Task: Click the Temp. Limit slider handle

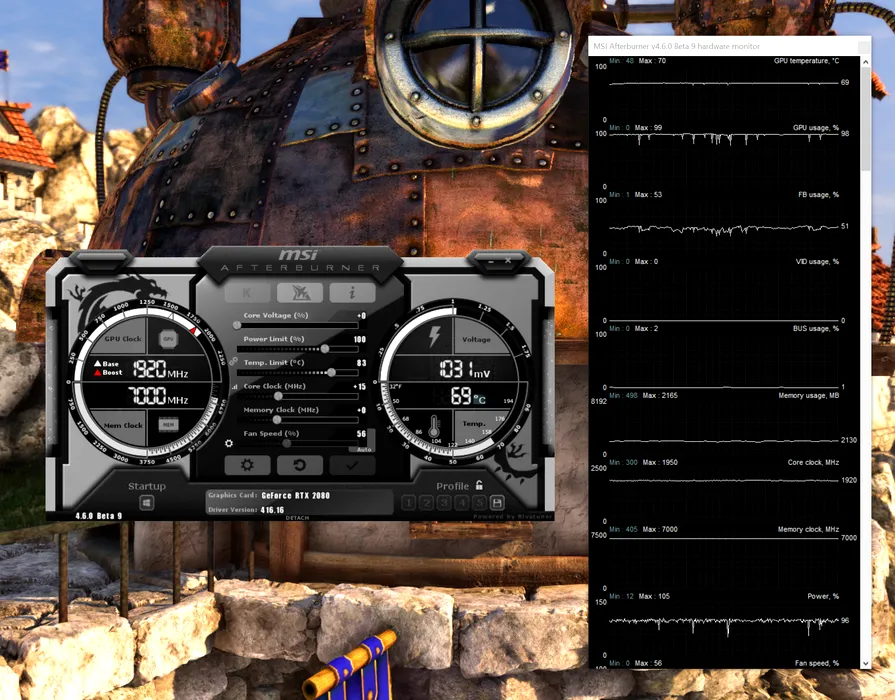Action: pos(331,372)
